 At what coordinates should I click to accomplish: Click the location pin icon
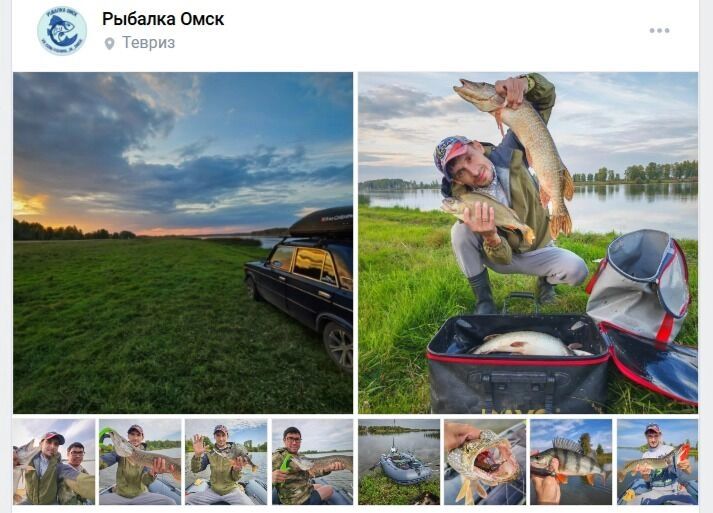pyautogui.click(x=109, y=44)
